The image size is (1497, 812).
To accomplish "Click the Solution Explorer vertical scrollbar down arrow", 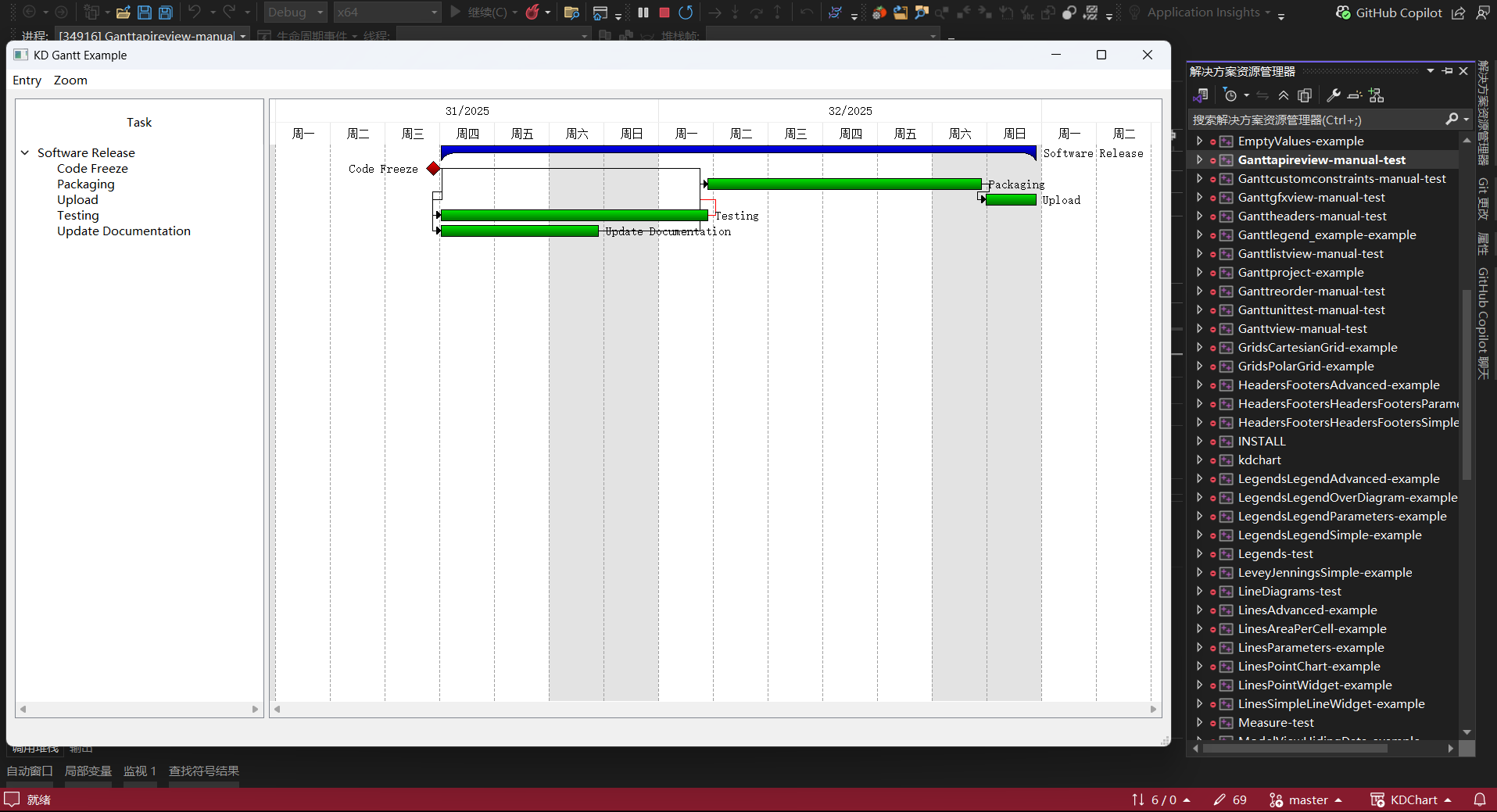I will 1467,732.
